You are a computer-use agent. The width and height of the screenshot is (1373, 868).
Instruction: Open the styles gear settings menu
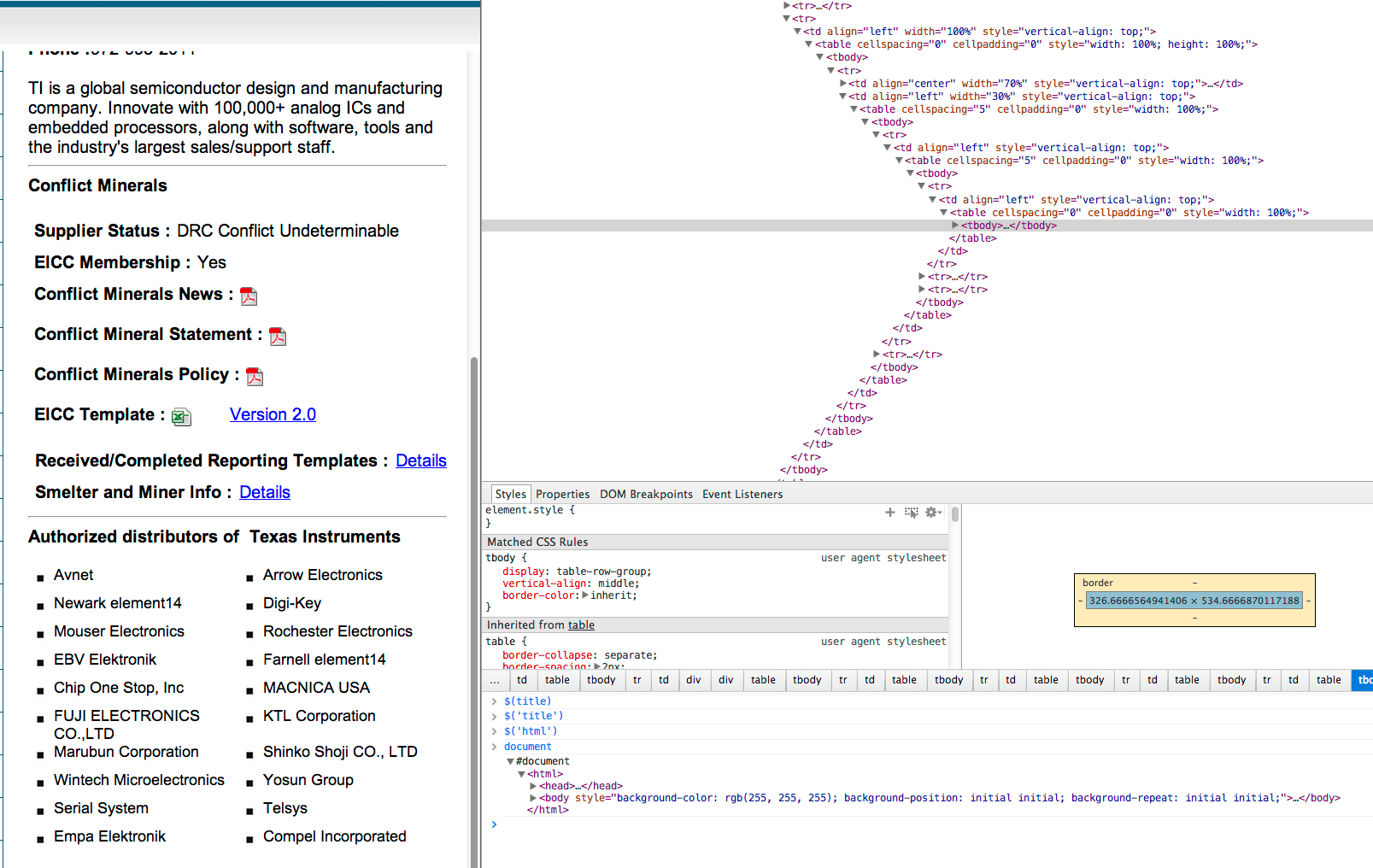pos(932,513)
